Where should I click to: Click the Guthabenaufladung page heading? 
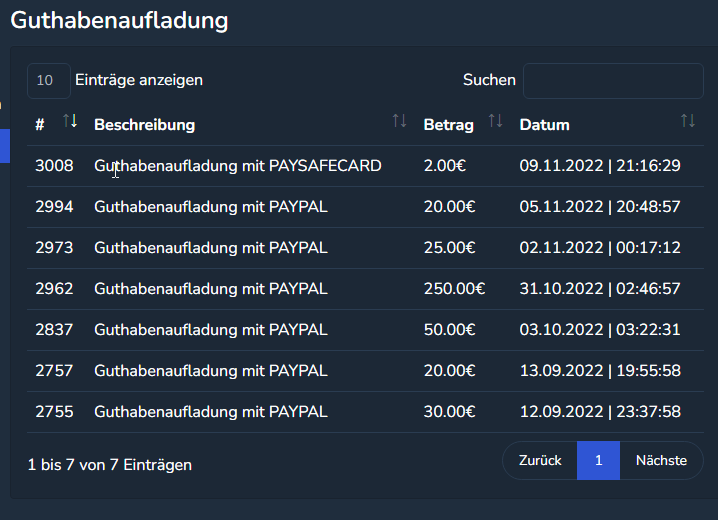click(x=119, y=19)
